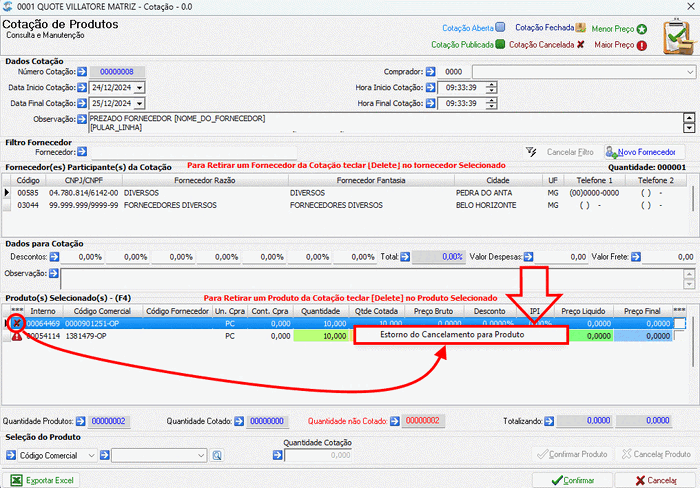Click the Cancelar button at bottom right
This screenshot has width=700, height=488.
tap(656, 480)
